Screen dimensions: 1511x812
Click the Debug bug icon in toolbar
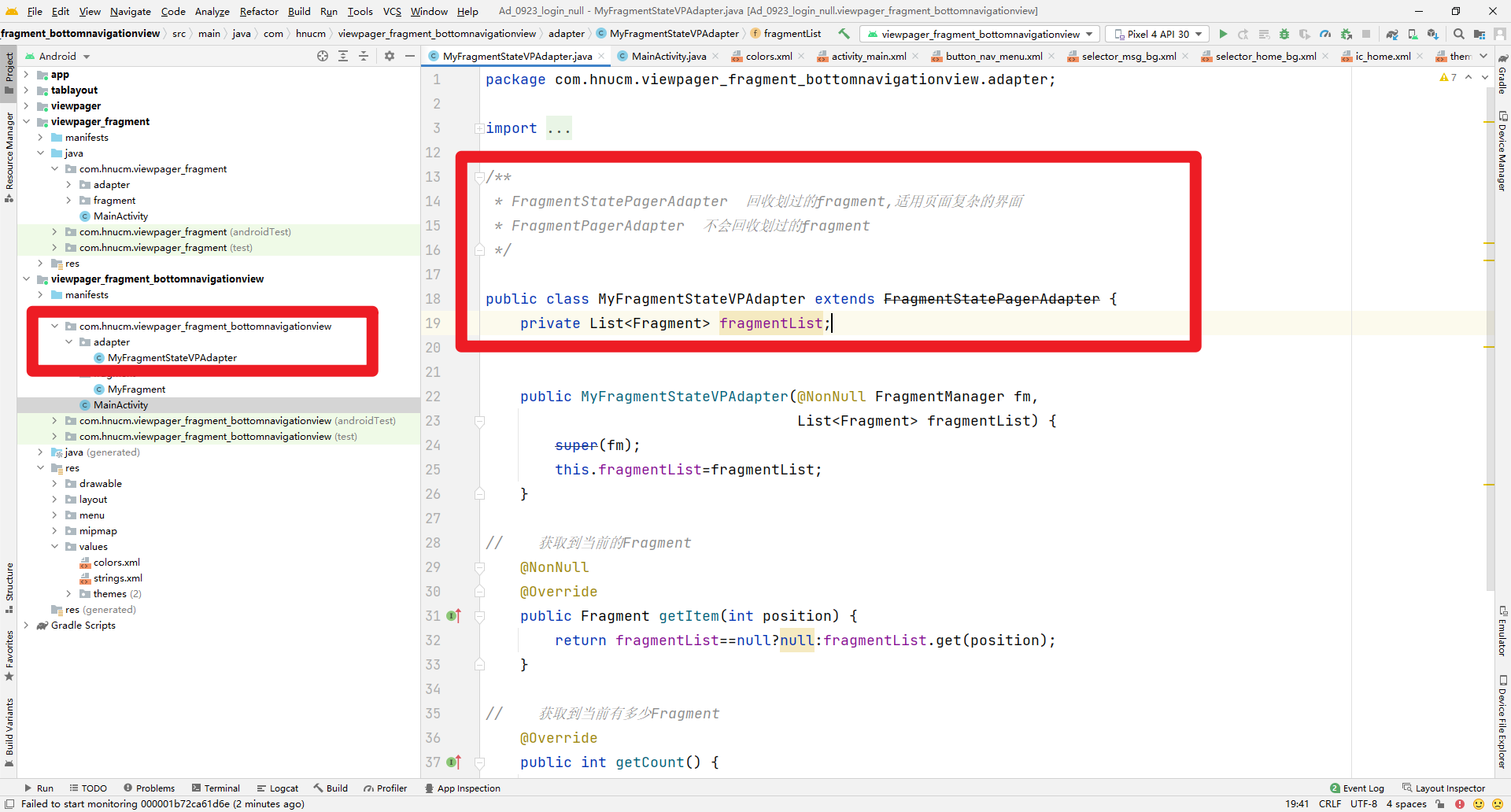1284,34
